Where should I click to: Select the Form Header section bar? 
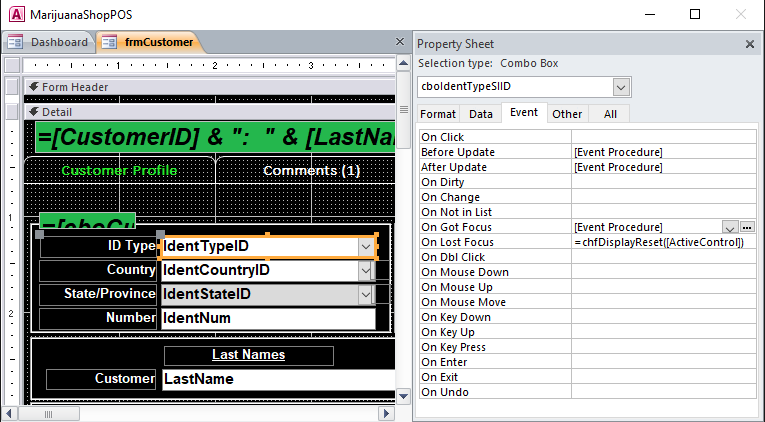(x=200, y=87)
